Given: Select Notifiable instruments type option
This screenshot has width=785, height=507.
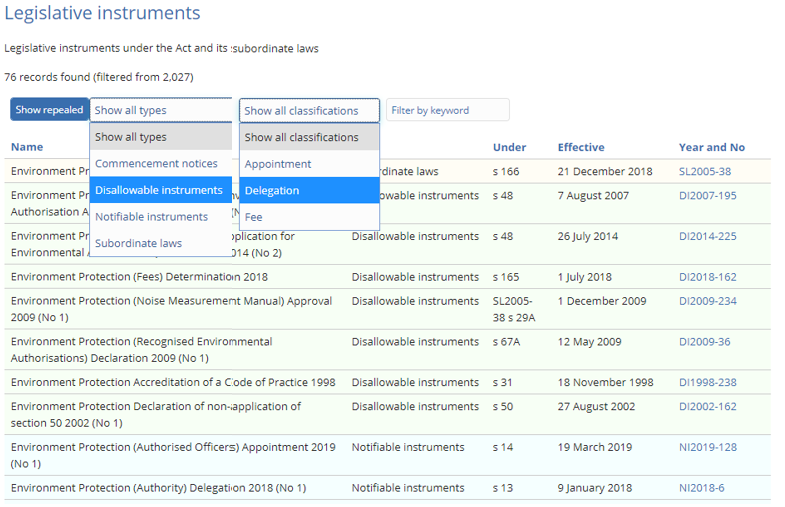Looking at the screenshot, I should [x=161, y=217].
